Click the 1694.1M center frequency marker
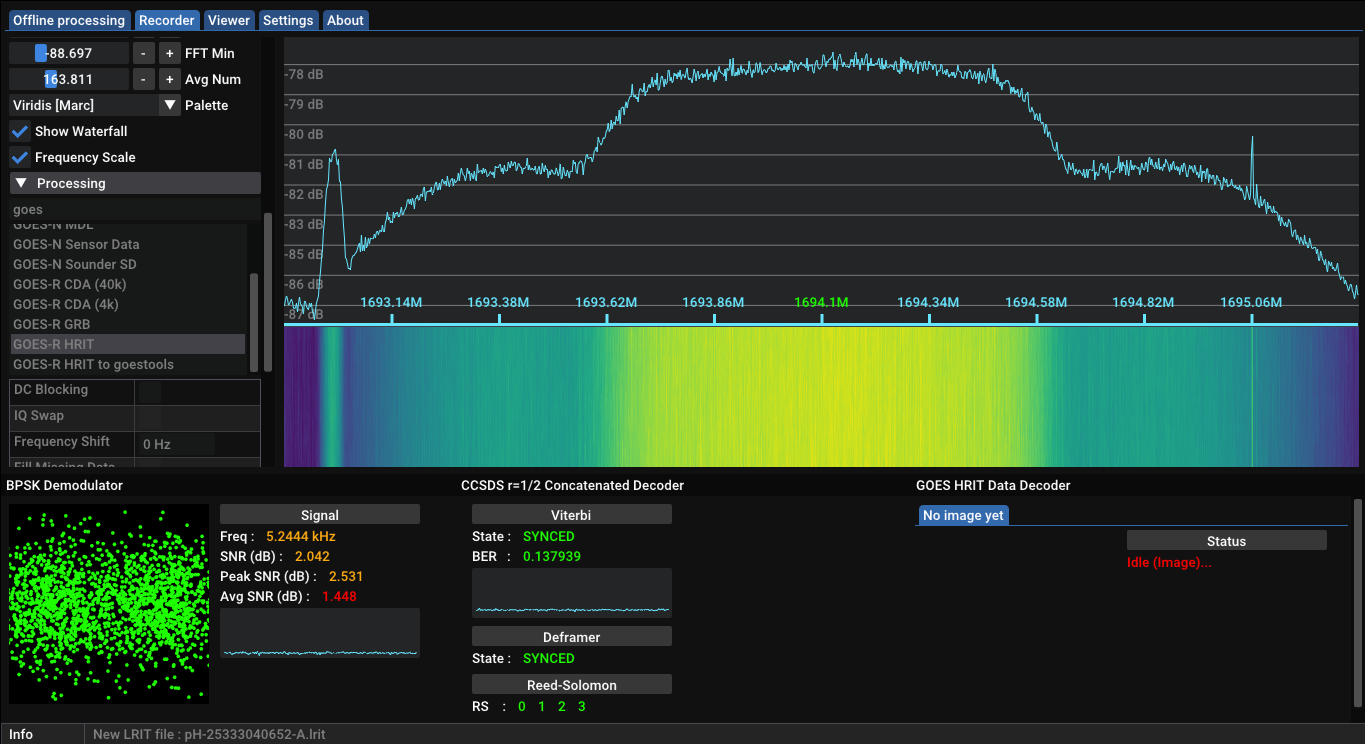Image resolution: width=1365 pixels, height=744 pixels. [x=821, y=302]
